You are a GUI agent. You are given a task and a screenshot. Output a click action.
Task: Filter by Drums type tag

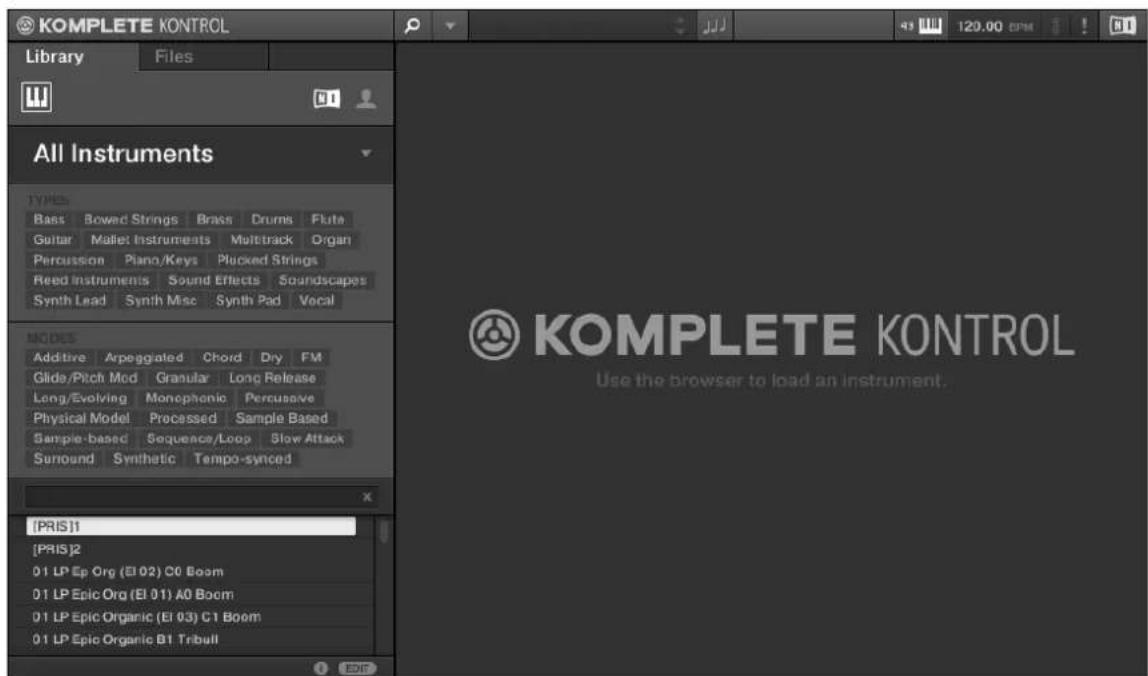click(x=272, y=219)
